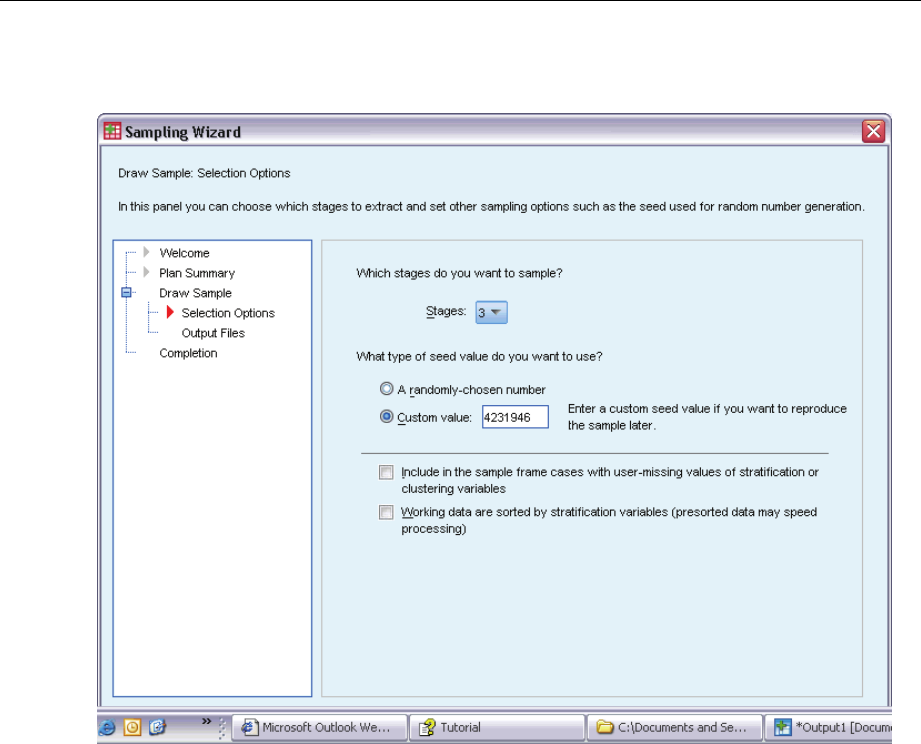Enable including cases with user-missing values

[386, 472]
